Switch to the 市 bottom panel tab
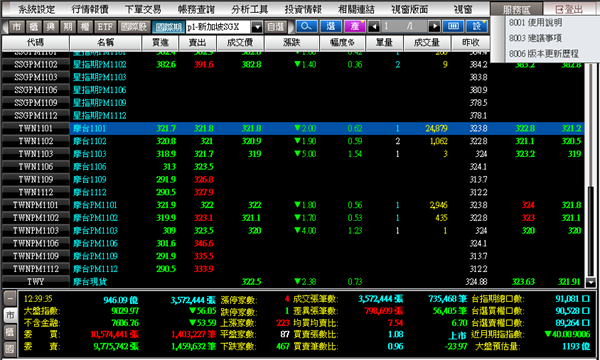The height and width of the screenshot is (360, 600). 10,315
